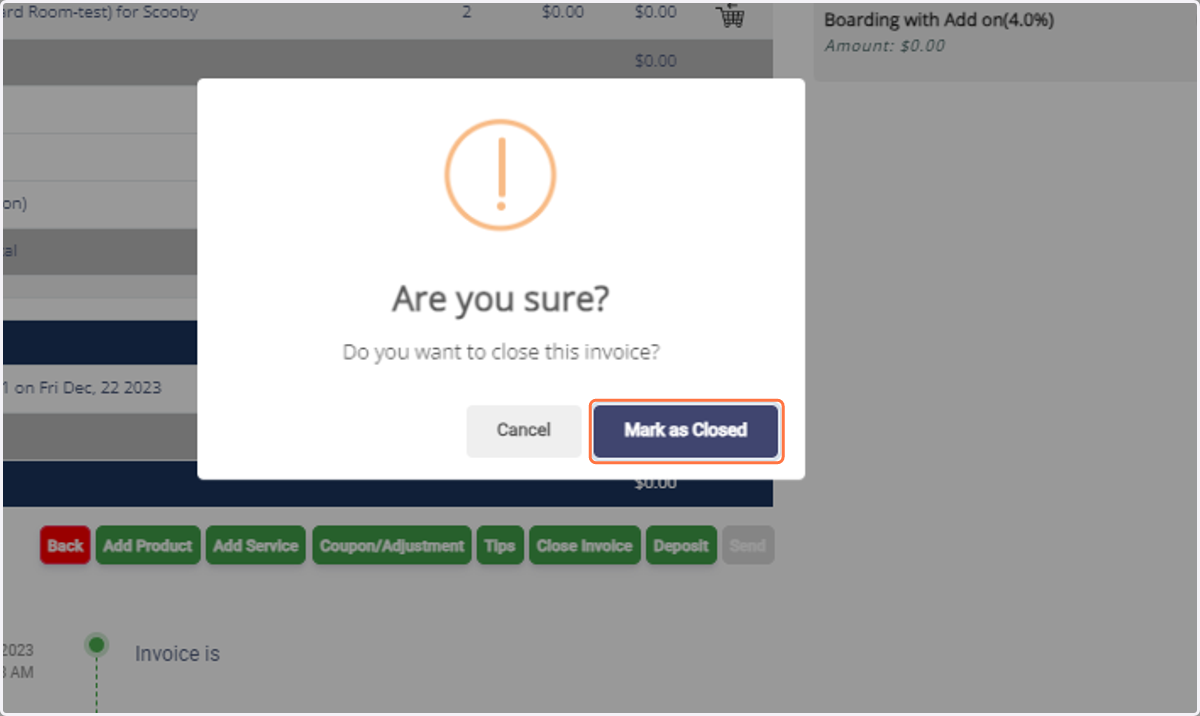Select the quantity value 2 in Scooby row
This screenshot has width=1200, height=716.
[x=467, y=13]
